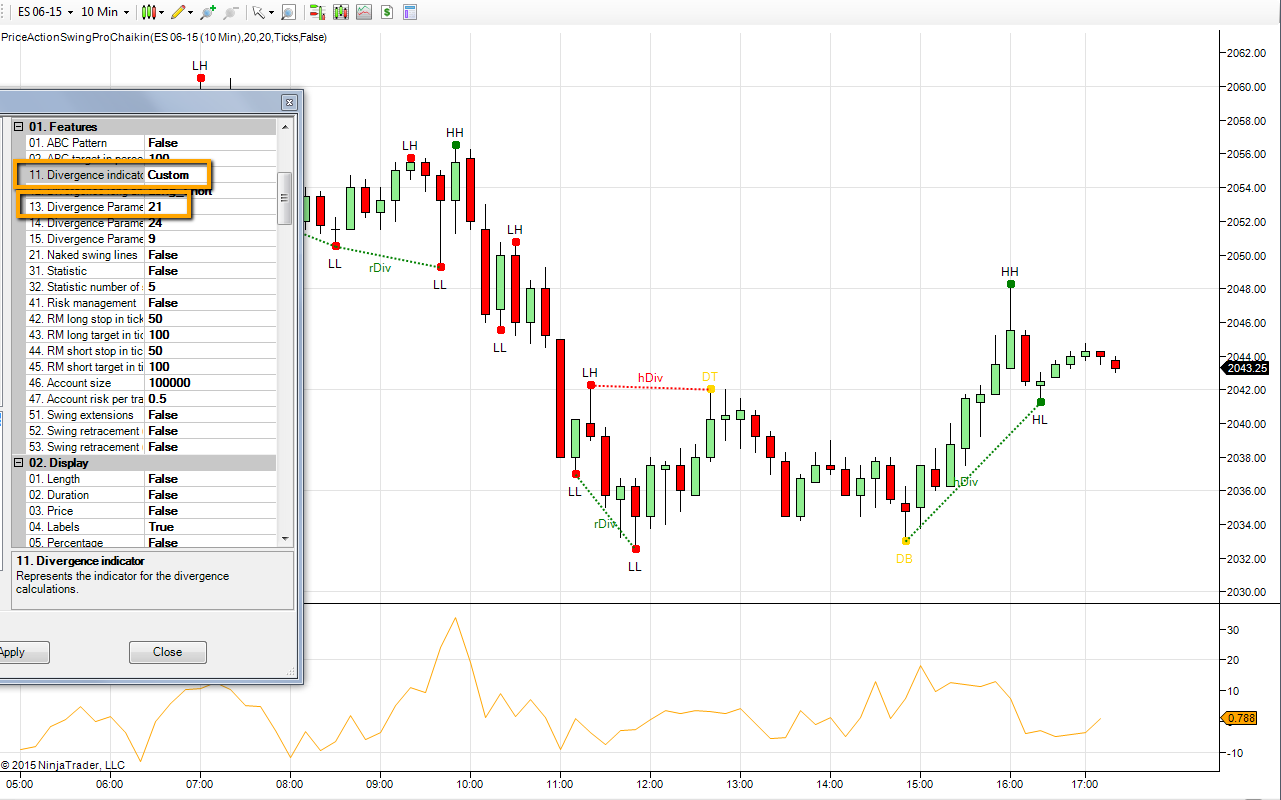
Task: Open the 10 Min interval dropdown
Action: (105, 12)
